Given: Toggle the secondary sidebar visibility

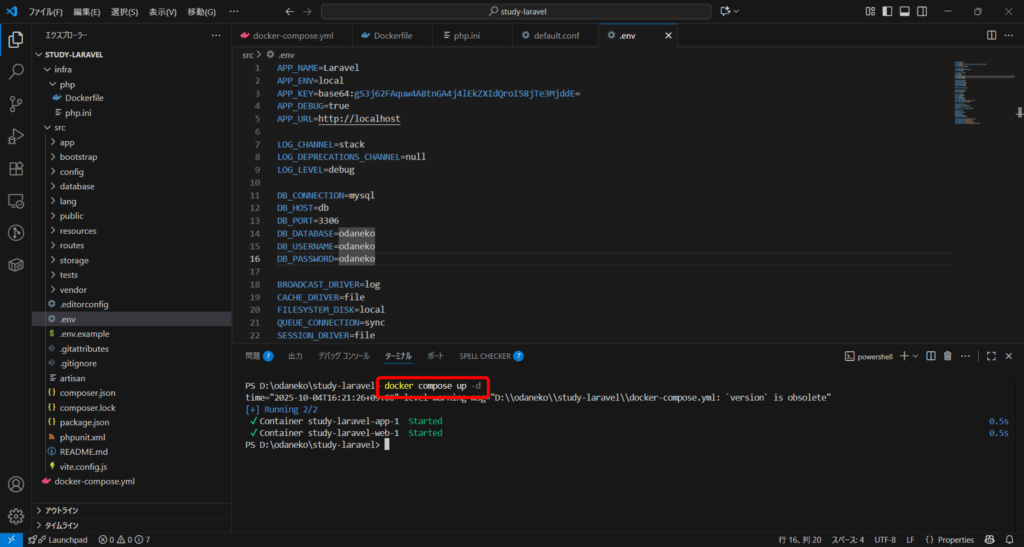Looking at the screenshot, I should pyautogui.click(x=921, y=11).
